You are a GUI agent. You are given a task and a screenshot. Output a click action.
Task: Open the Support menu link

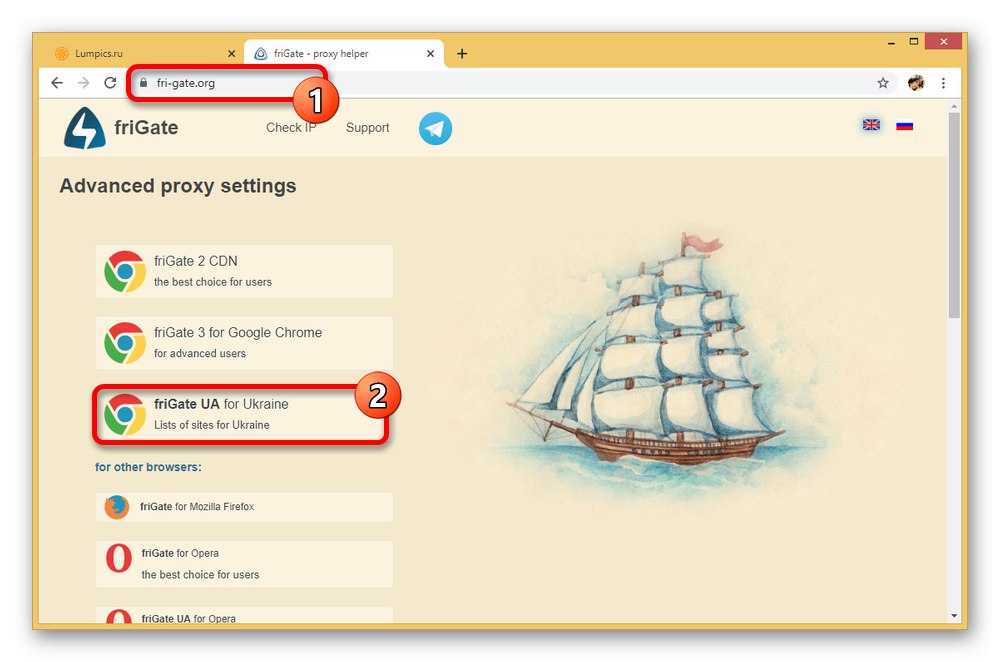tap(367, 128)
